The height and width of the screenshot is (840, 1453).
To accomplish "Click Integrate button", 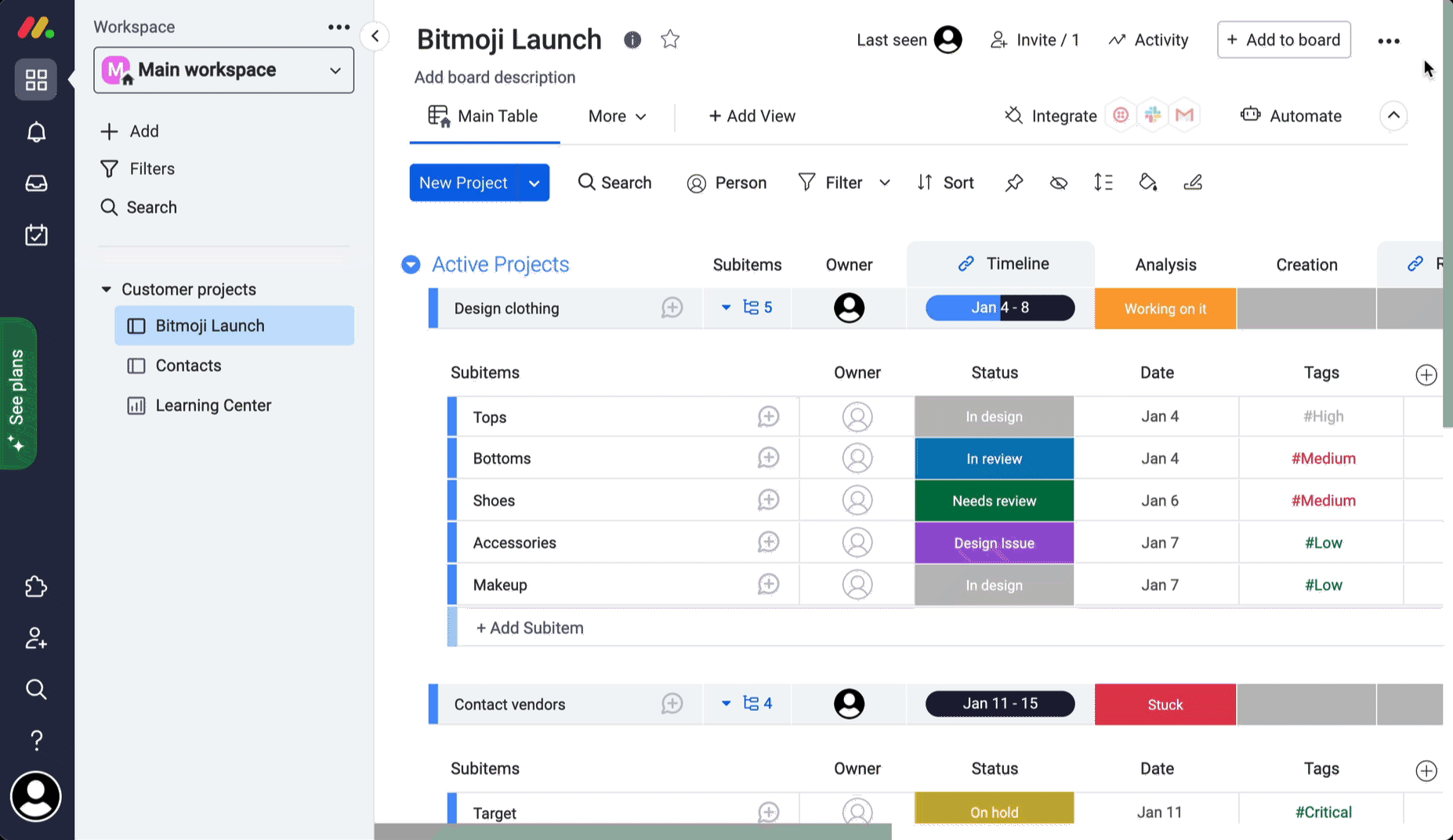I will (1050, 116).
